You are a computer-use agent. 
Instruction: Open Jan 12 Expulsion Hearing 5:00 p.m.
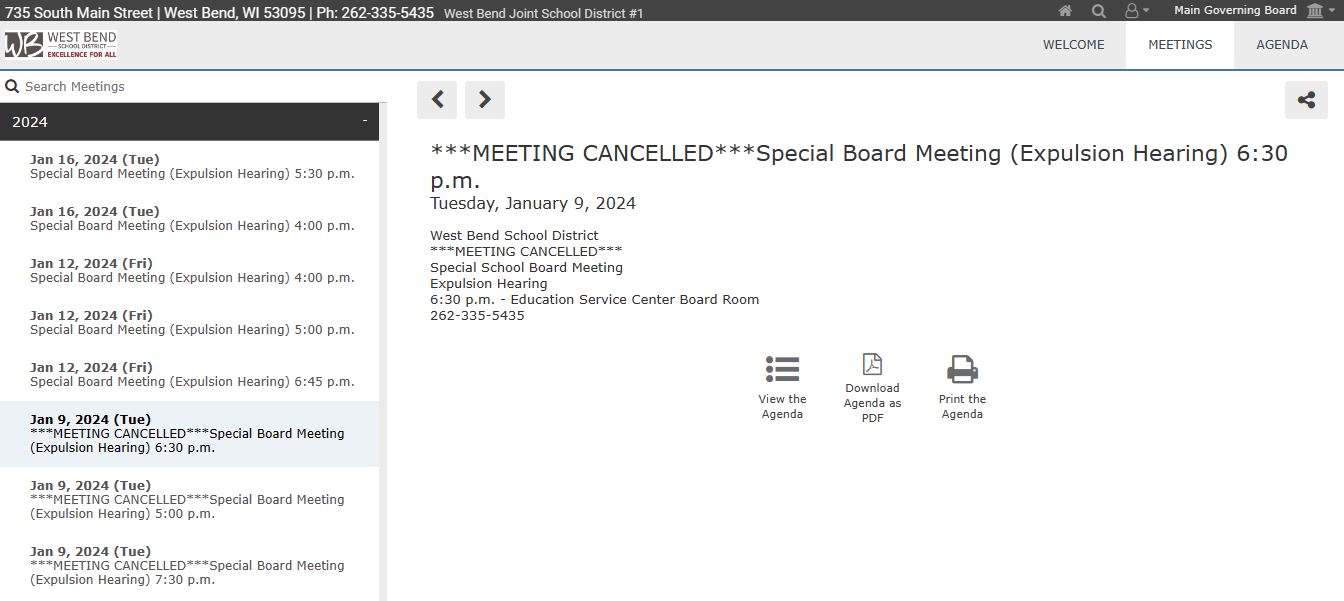tap(192, 323)
